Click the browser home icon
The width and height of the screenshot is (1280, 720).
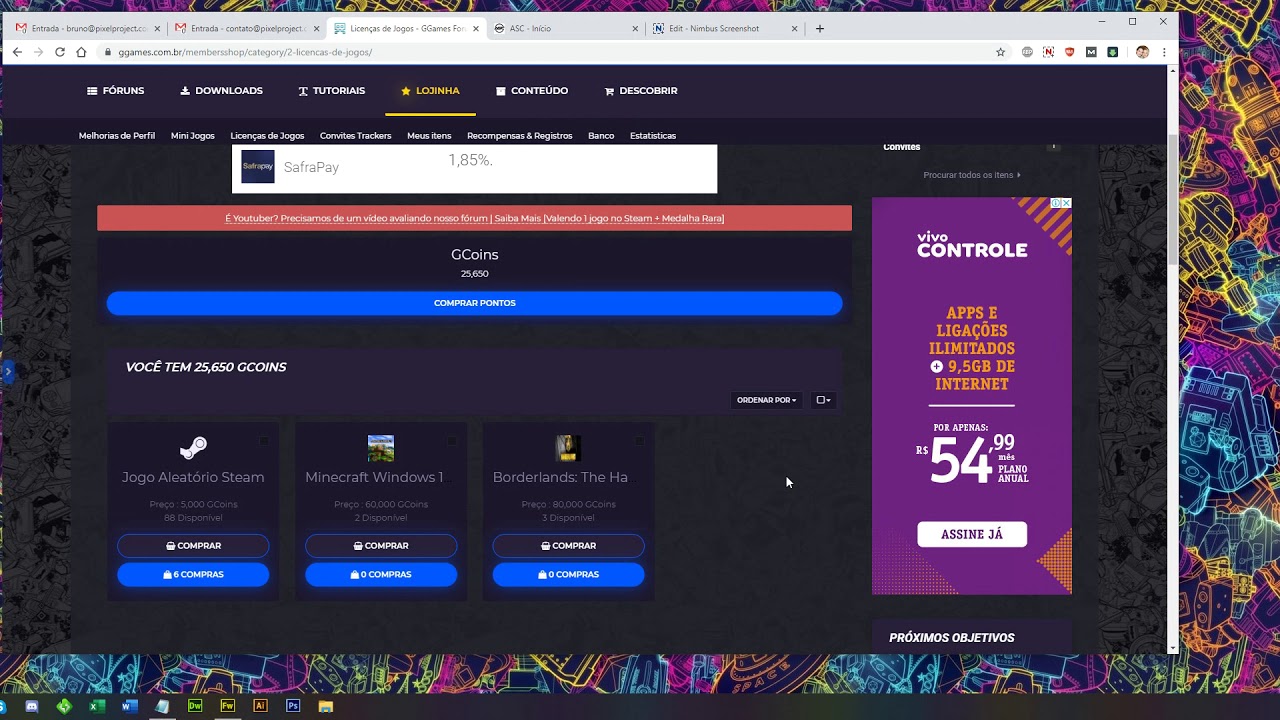point(81,52)
